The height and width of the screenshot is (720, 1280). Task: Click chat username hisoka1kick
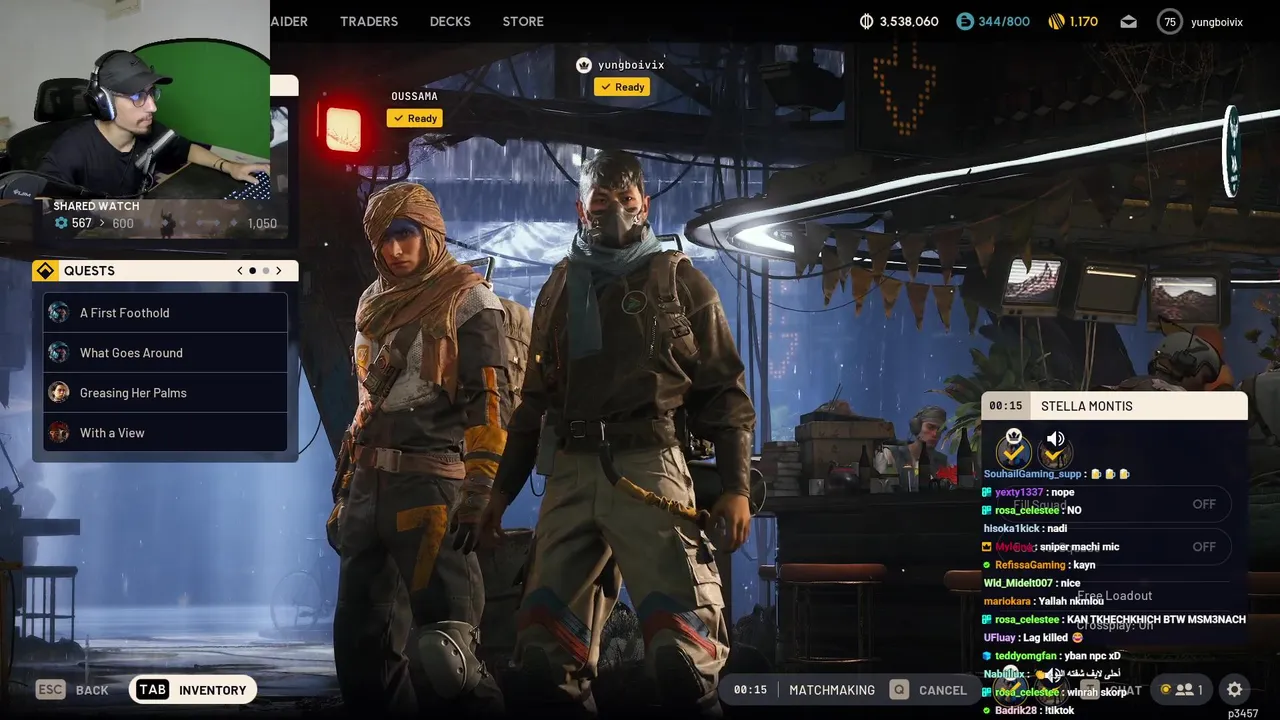point(1012,528)
